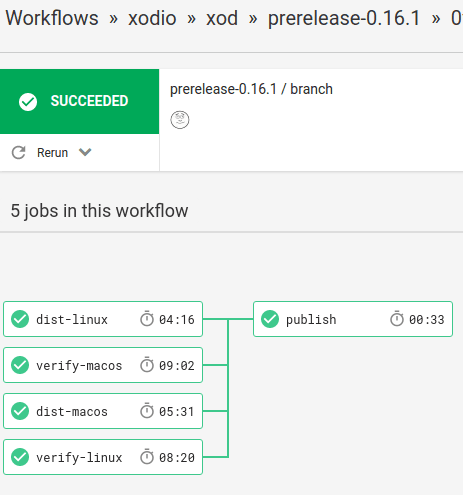
Task: Click the verify-macos green checkmark icon
Action: pos(20,365)
